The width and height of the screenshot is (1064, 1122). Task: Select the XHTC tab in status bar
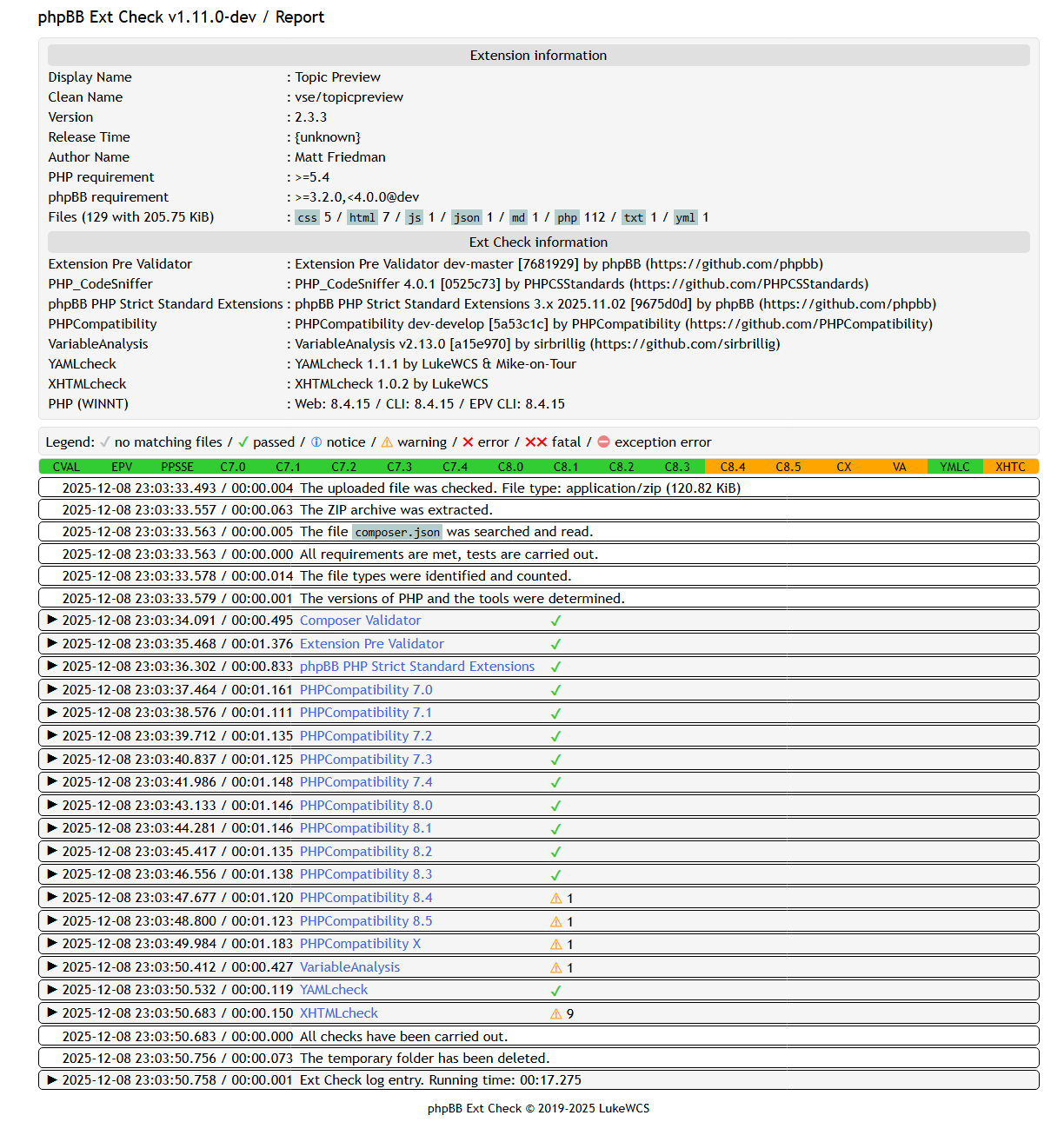(x=1010, y=467)
